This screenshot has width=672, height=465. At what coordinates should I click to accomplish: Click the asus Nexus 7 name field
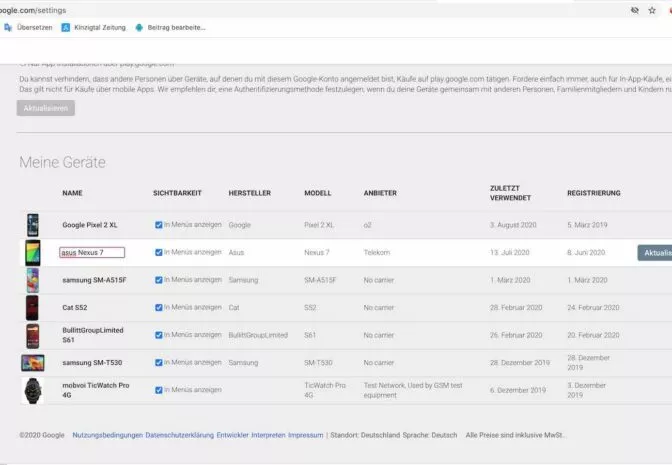[92, 252]
